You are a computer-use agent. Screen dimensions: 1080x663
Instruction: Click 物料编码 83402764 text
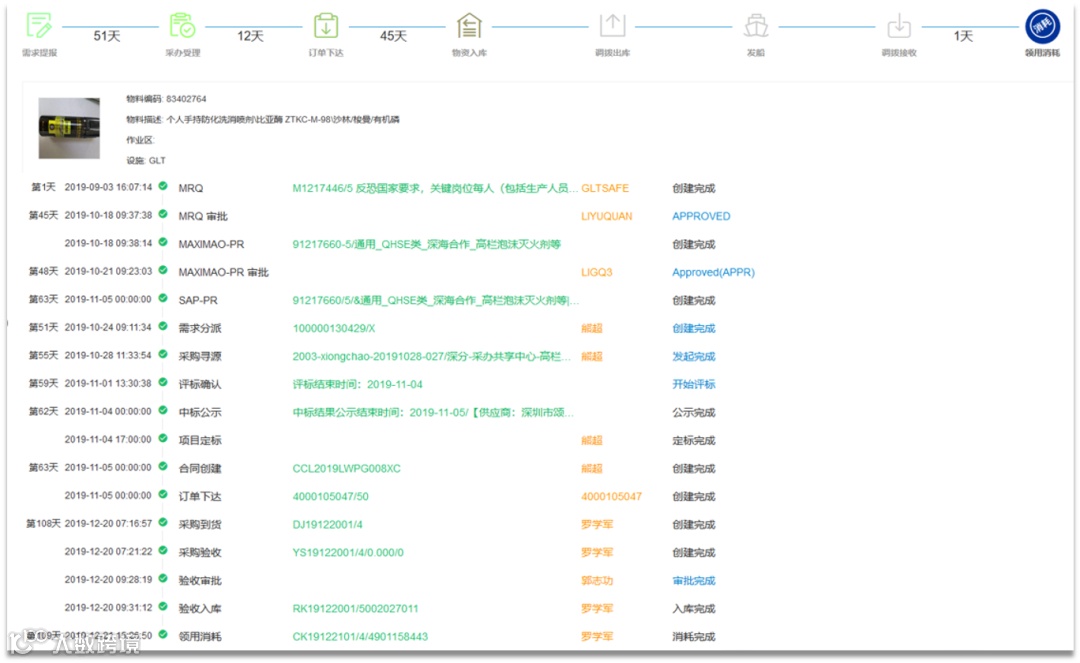pyautogui.click(x=166, y=98)
